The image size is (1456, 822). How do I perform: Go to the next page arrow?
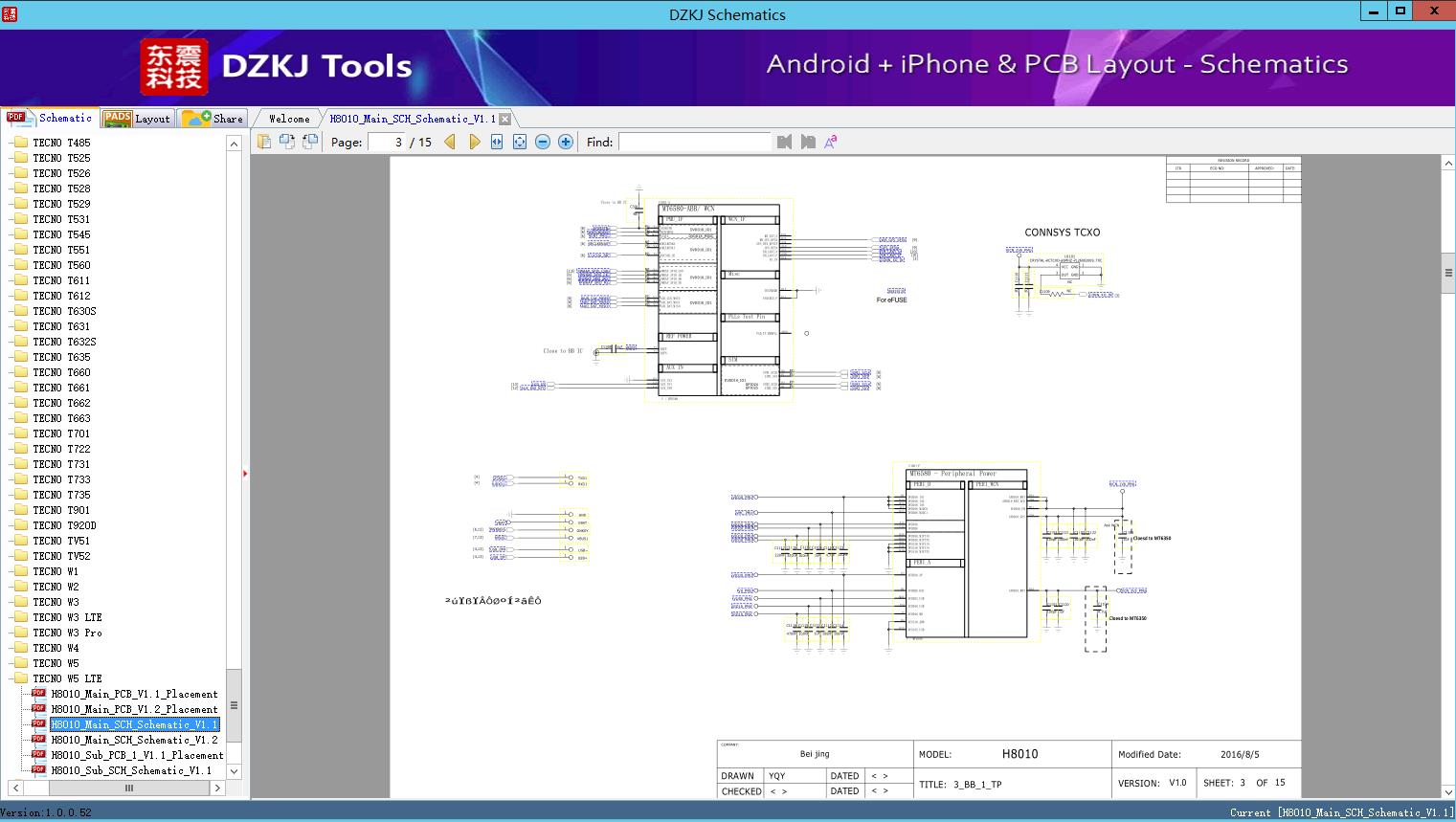click(474, 142)
